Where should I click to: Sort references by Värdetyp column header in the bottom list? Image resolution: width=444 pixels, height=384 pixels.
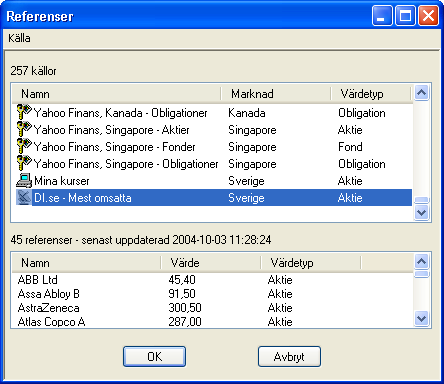[x=311, y=263]
